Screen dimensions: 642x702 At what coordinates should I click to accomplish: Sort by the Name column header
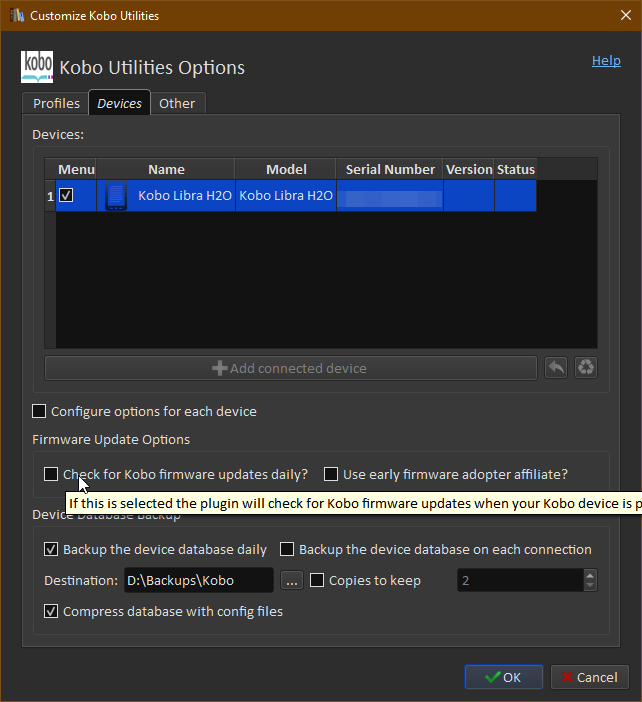166,169
